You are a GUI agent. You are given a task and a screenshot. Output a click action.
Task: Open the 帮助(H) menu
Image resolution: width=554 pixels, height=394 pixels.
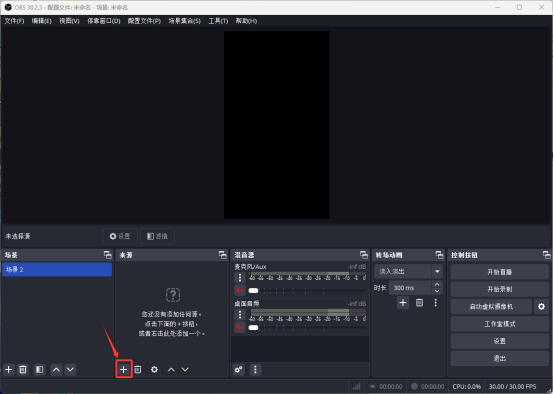click(x=246, y=21)
